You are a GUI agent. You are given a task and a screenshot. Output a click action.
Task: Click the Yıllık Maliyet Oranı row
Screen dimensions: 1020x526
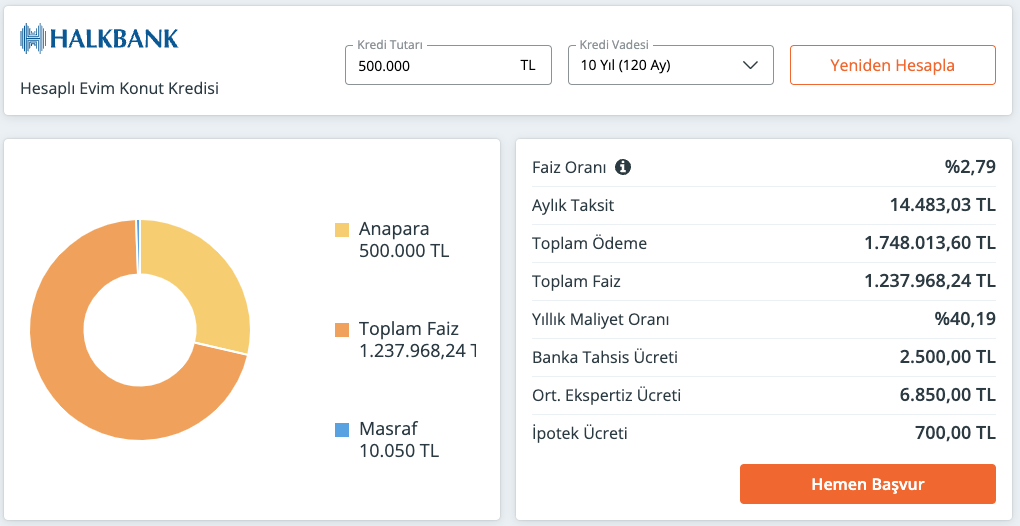coord(764,320)
